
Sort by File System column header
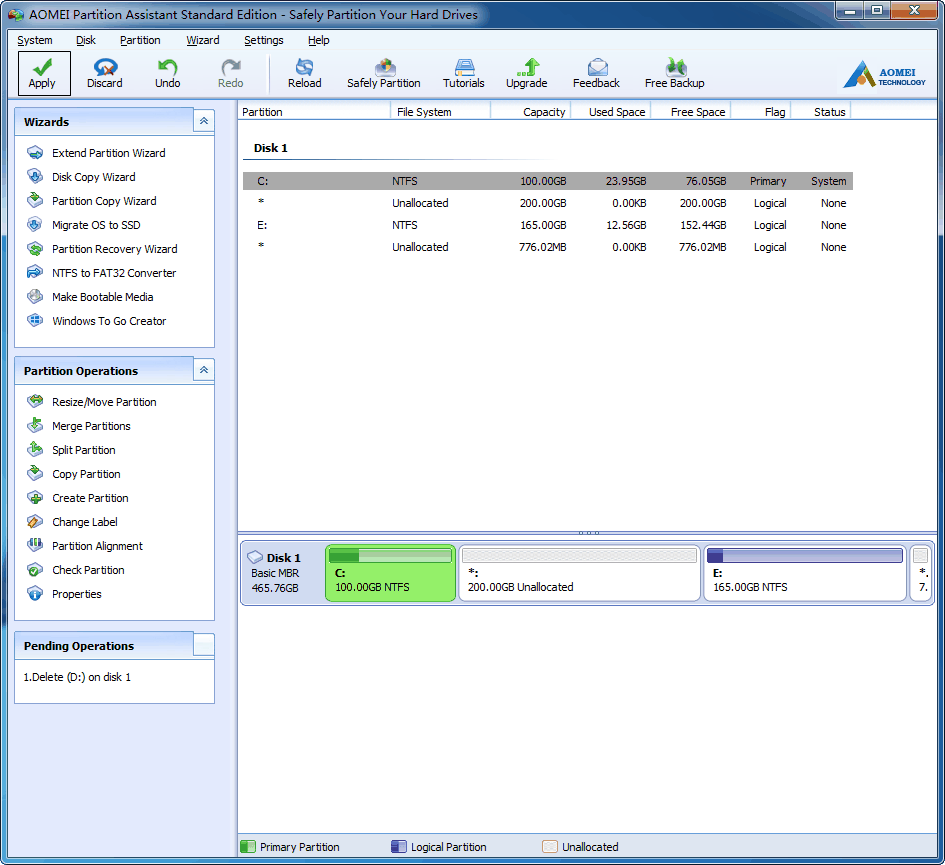point(441,112)
